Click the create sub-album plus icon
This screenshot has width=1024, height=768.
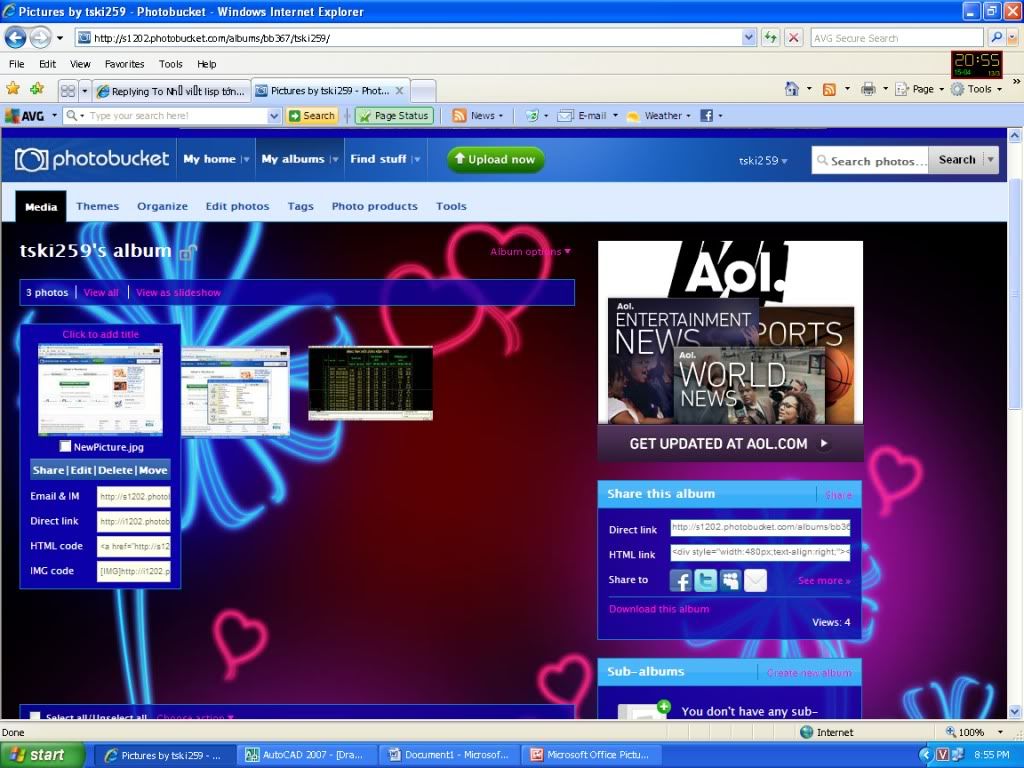click(664, 706)
